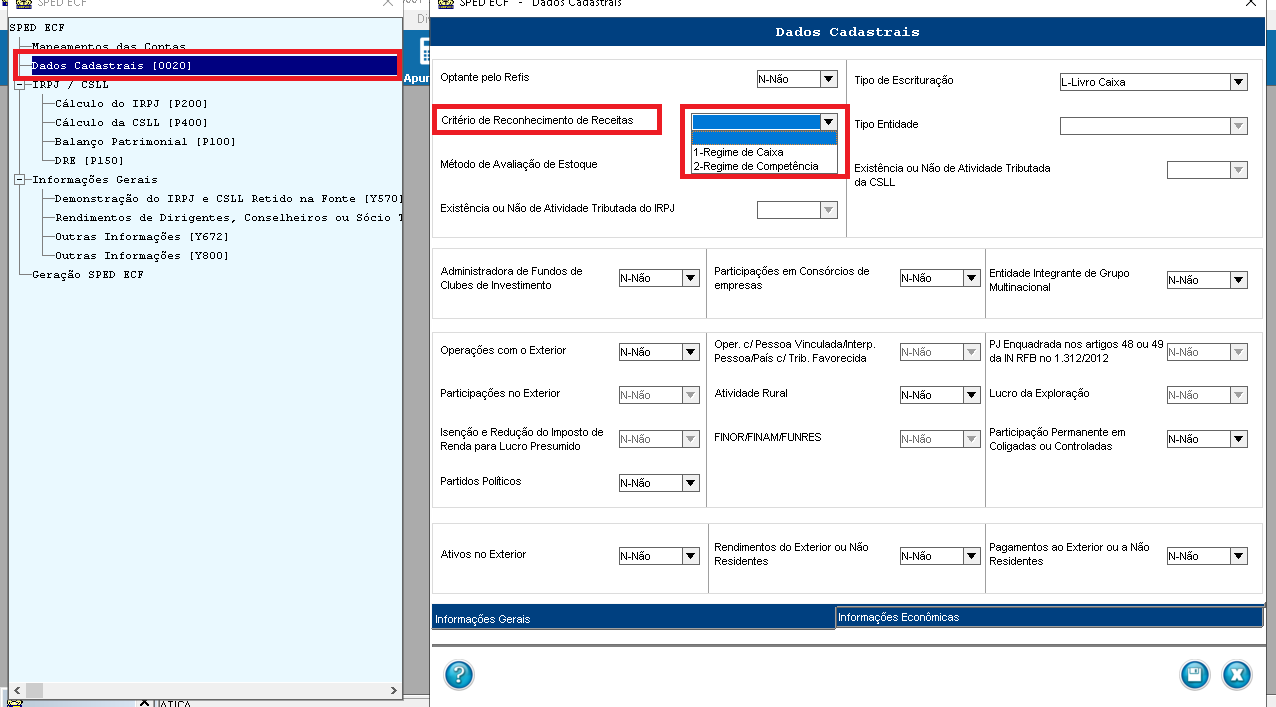Collapse the IRPJ / CSLL tree branch
Screen dimensions: 1276x707
tap(20, 85)
